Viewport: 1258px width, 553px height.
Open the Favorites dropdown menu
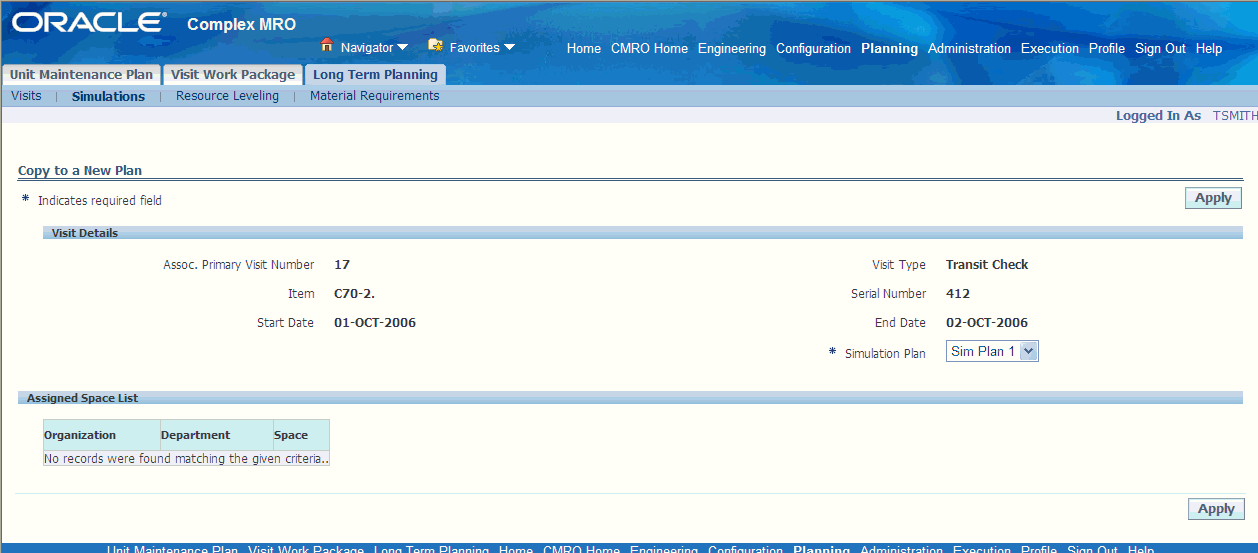click(482, 47)
